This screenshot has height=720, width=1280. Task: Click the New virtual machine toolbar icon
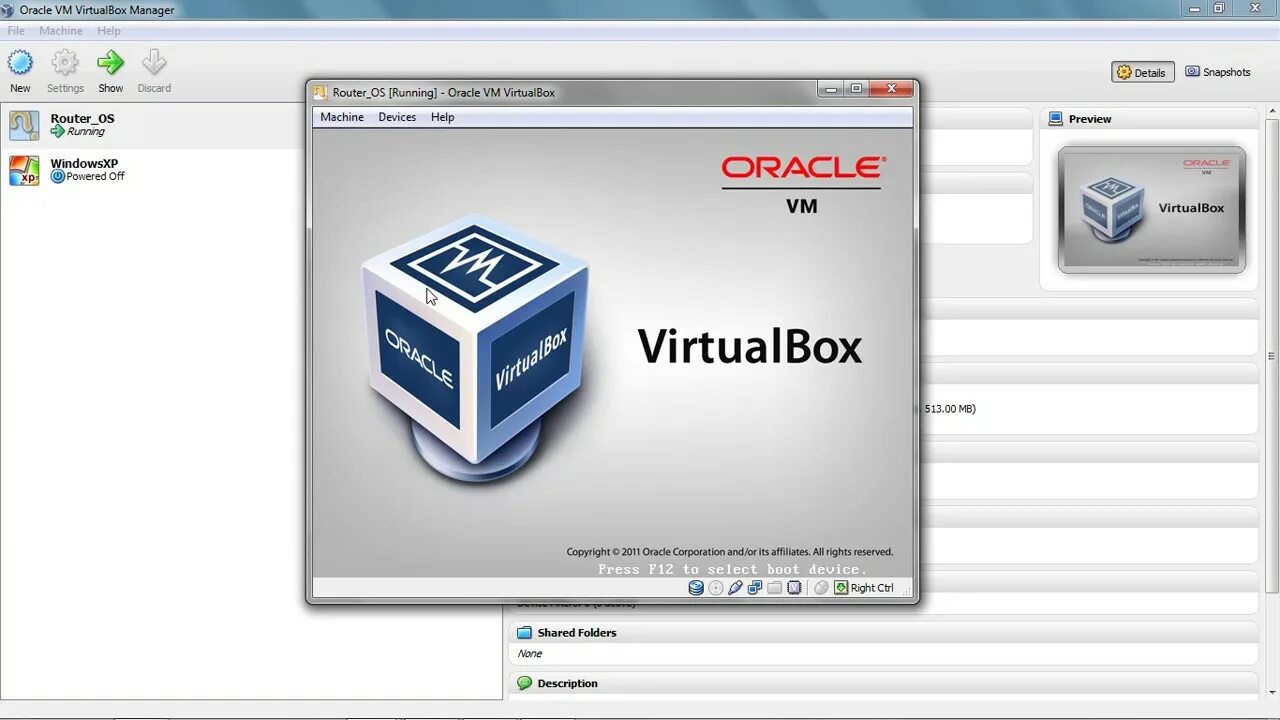(x=20, y=64)
